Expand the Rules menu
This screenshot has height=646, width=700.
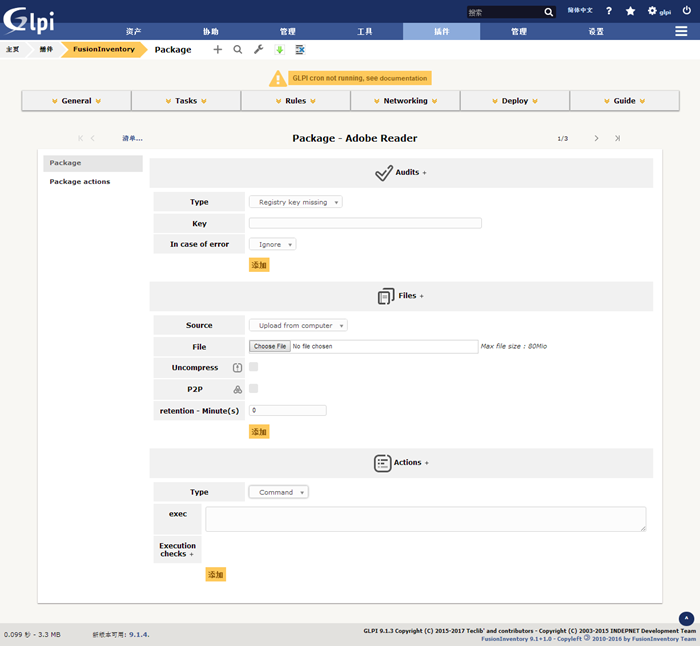click(296, 101)
